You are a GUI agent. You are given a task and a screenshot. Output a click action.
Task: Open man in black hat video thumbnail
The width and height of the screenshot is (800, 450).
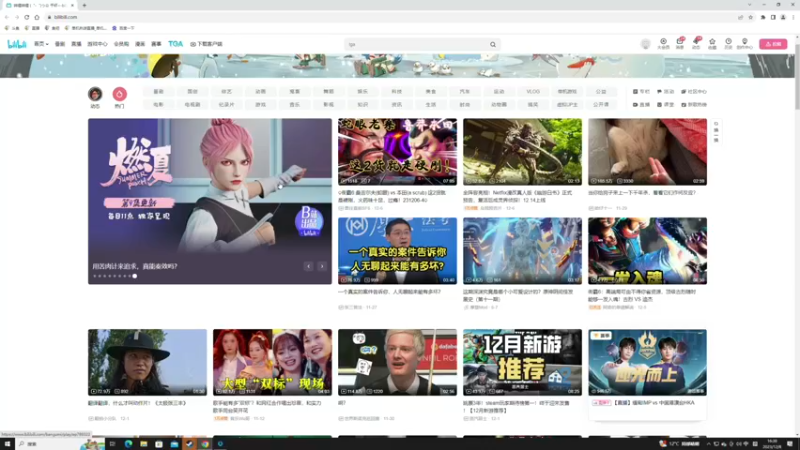point(147,362)
